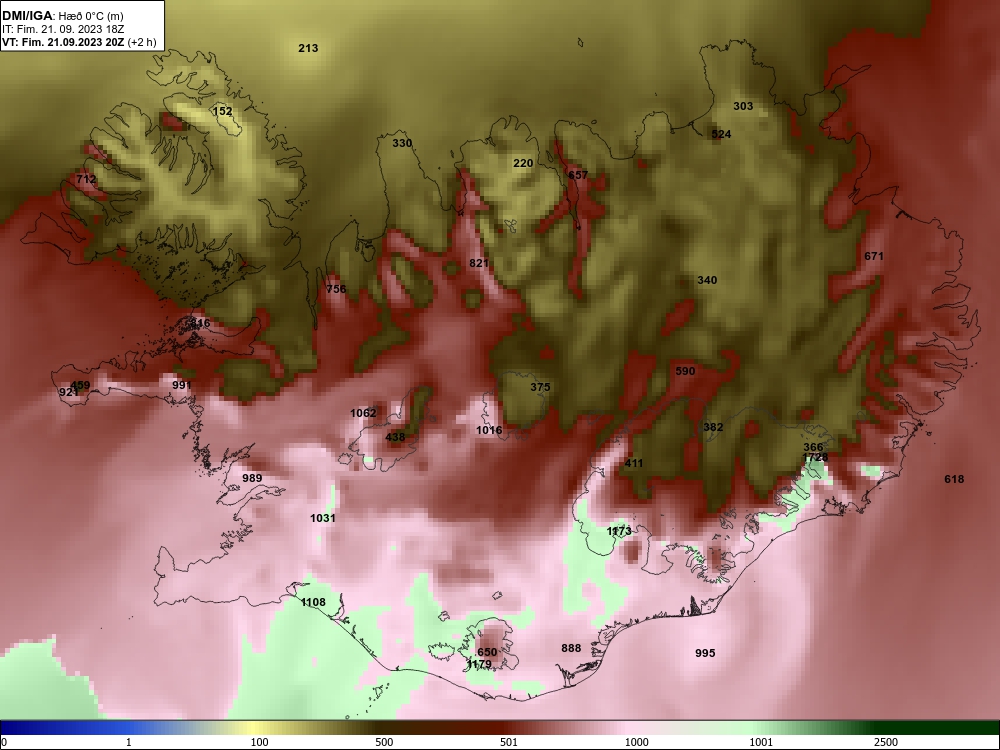This screenshot has width=1000, height=750.
Task: Click the 1000 label on the color scale
Action: (636, 742)
